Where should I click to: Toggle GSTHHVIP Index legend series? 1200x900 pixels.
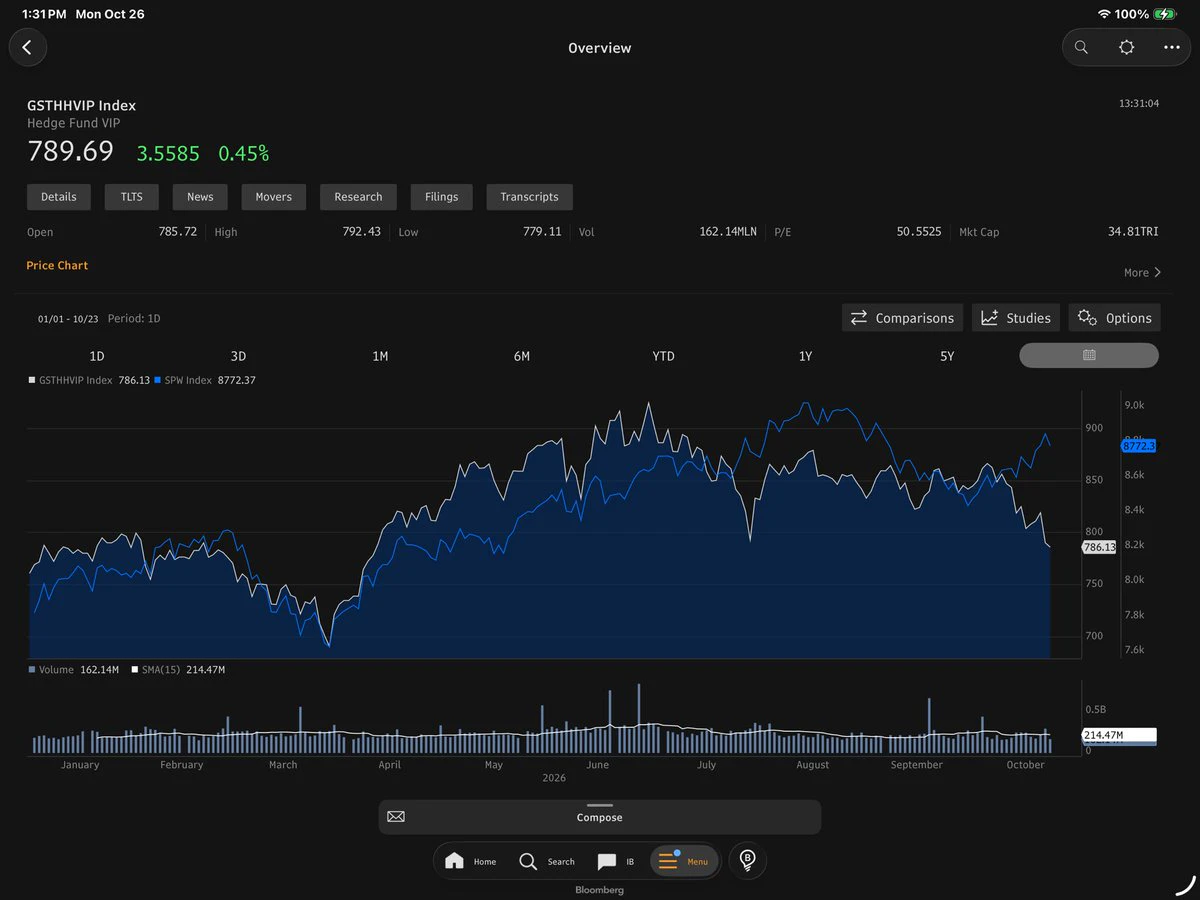pyautogui.click(x=88, y=380)
